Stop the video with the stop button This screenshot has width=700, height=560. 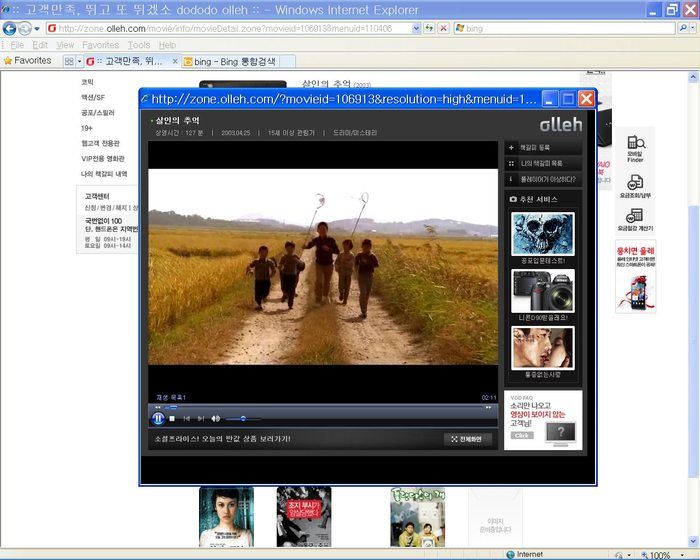(172, 418)
